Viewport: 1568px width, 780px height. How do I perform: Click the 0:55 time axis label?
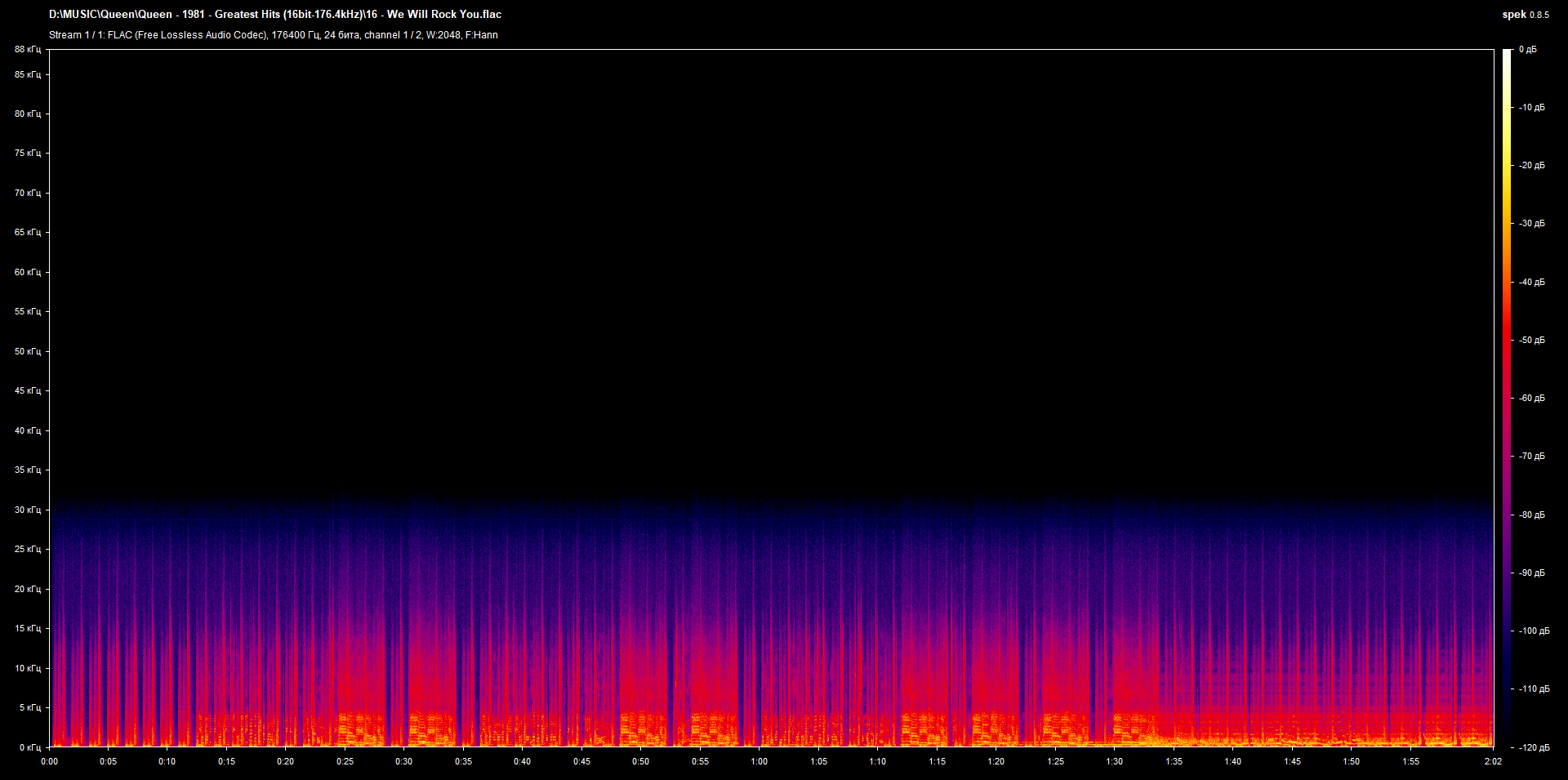pyautogui.click(x=701, y=761)
